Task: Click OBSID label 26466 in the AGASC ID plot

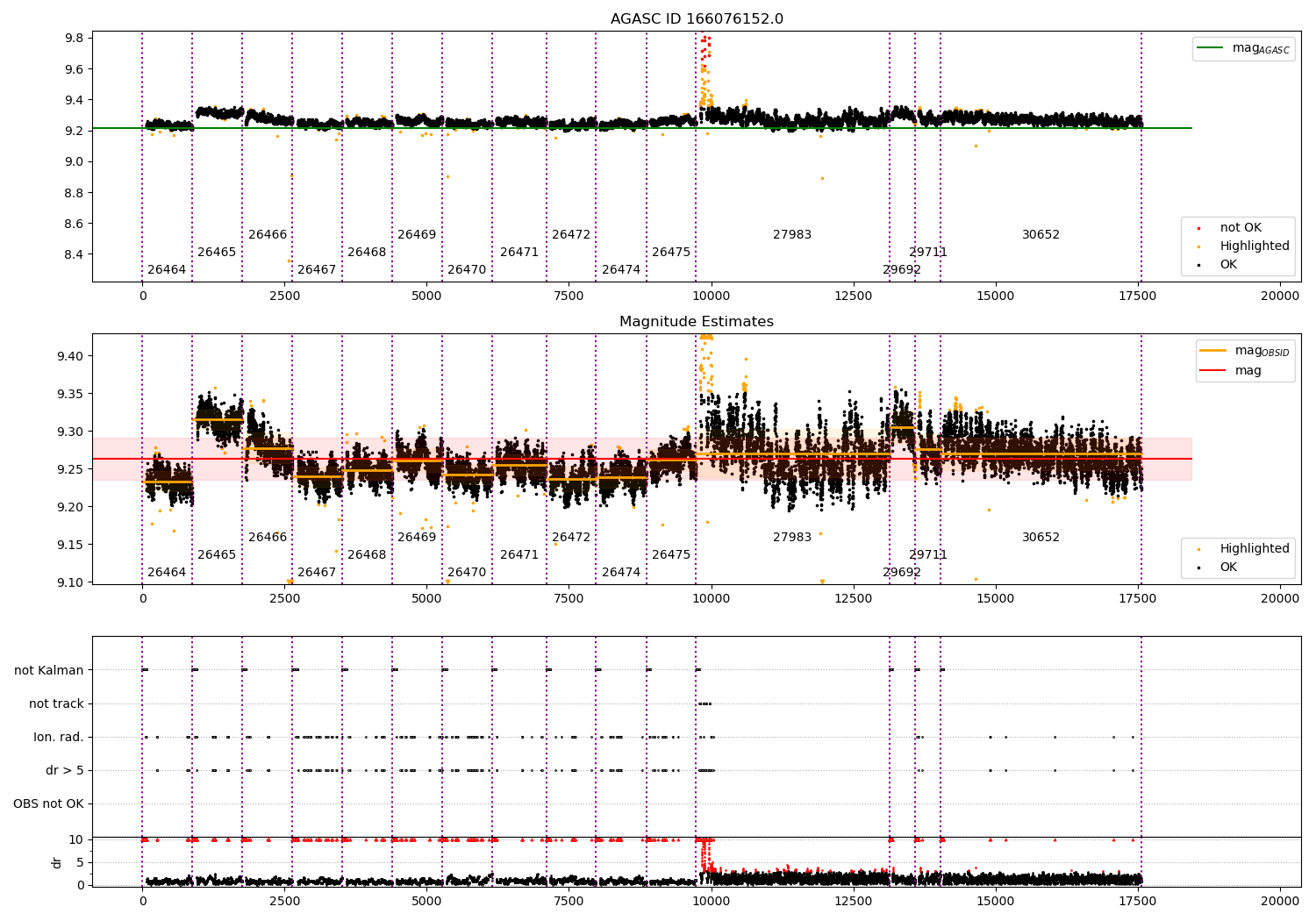Action: (x=268, y=235)
